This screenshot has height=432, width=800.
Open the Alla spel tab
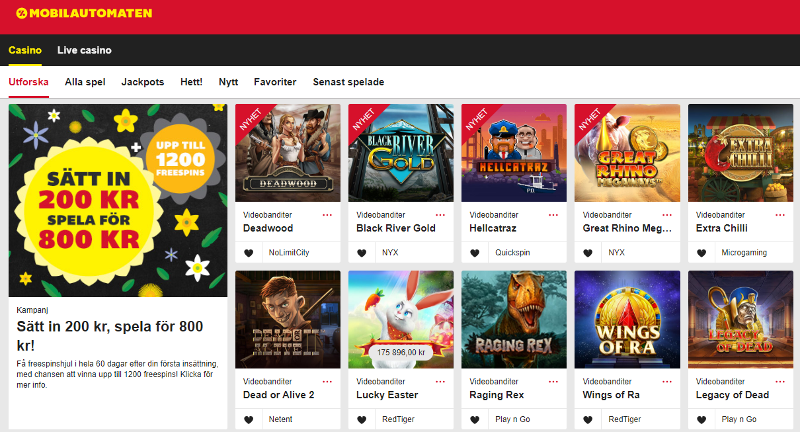[85, 82]
